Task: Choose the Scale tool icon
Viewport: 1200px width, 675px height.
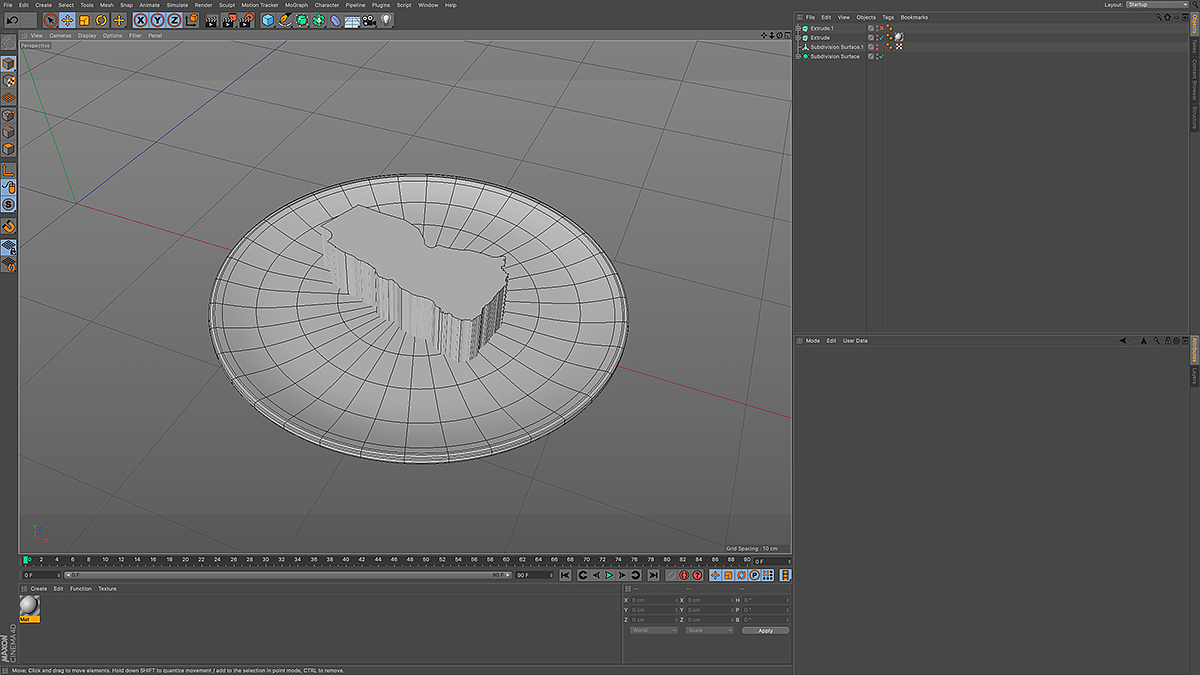Action: (85, 20)
